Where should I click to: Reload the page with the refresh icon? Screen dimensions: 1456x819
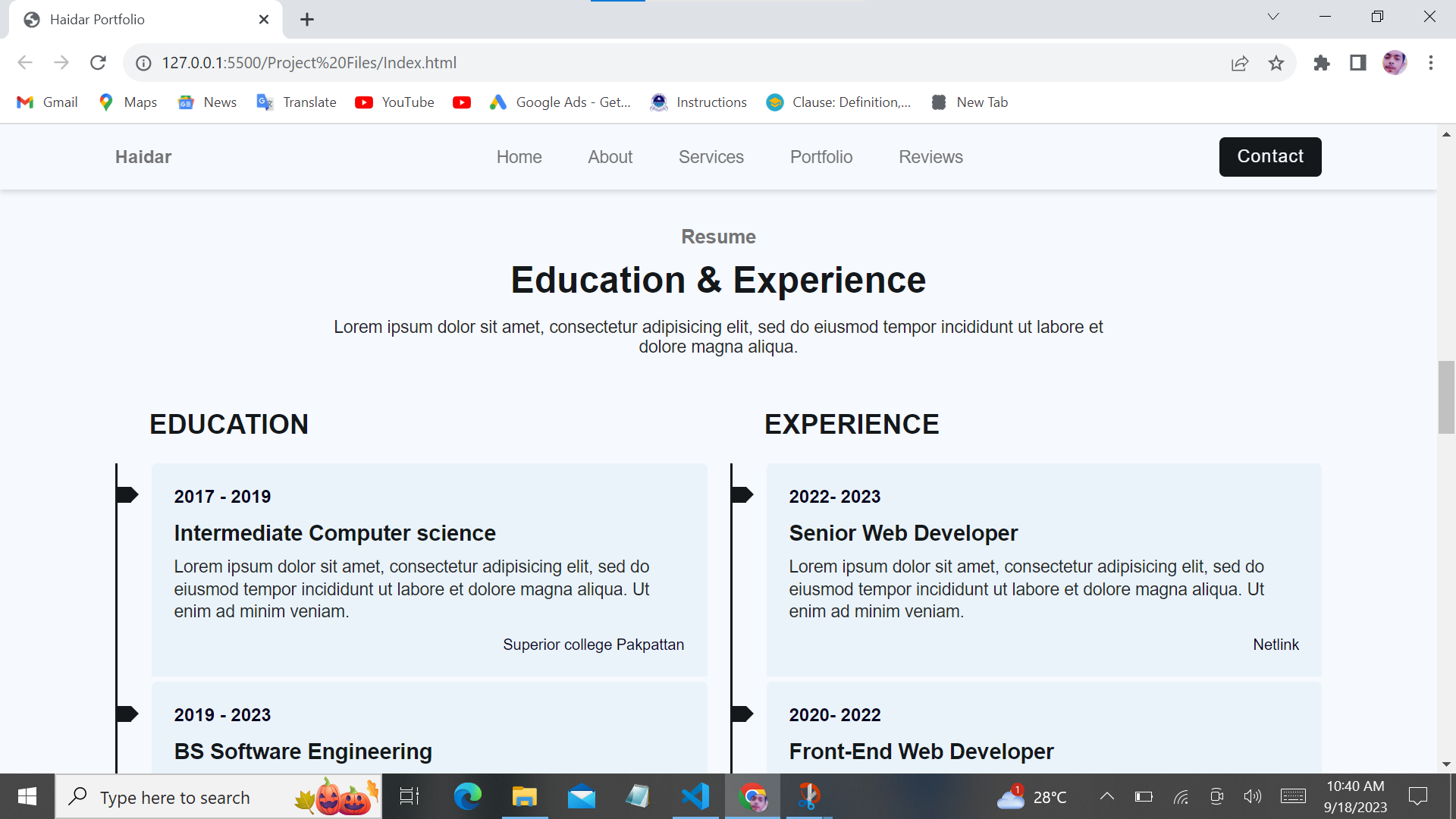pos(98,63)
